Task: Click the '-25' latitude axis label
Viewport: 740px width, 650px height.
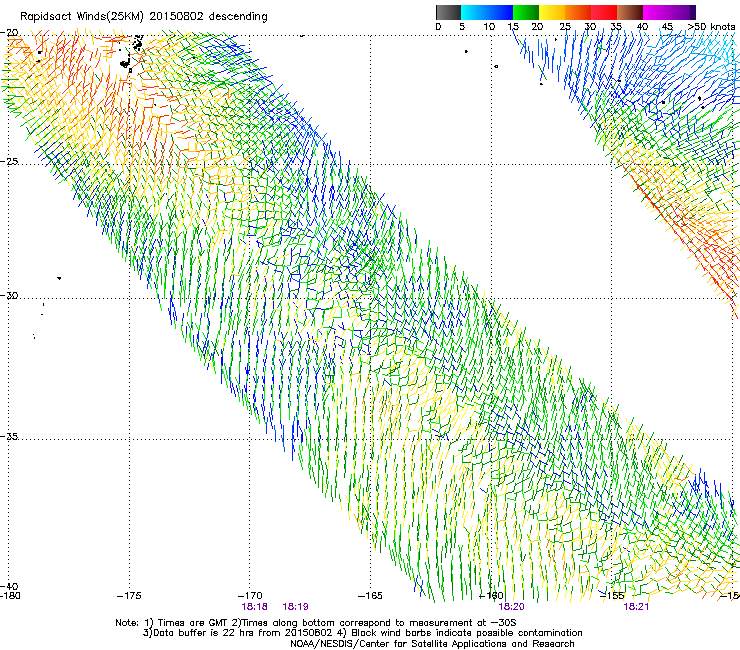Action: click(x=10, y=162)
